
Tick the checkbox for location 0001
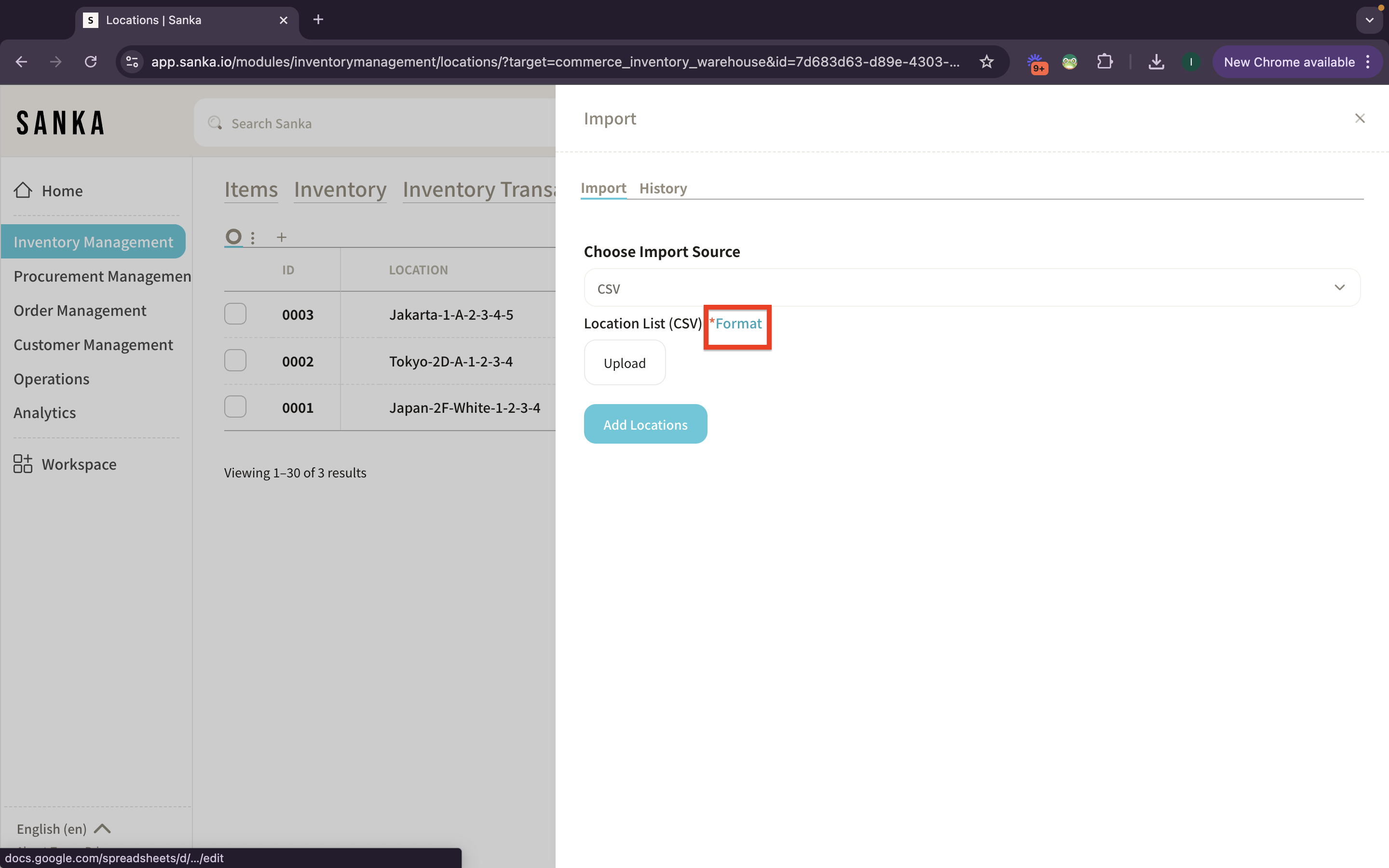coord(235,407)
